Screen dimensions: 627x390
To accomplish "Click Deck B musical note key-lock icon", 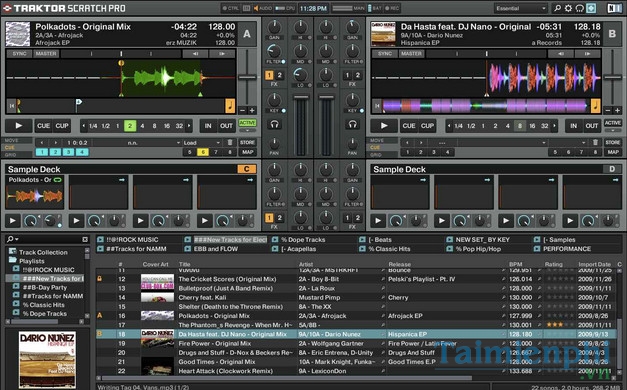I will (596, 106).
